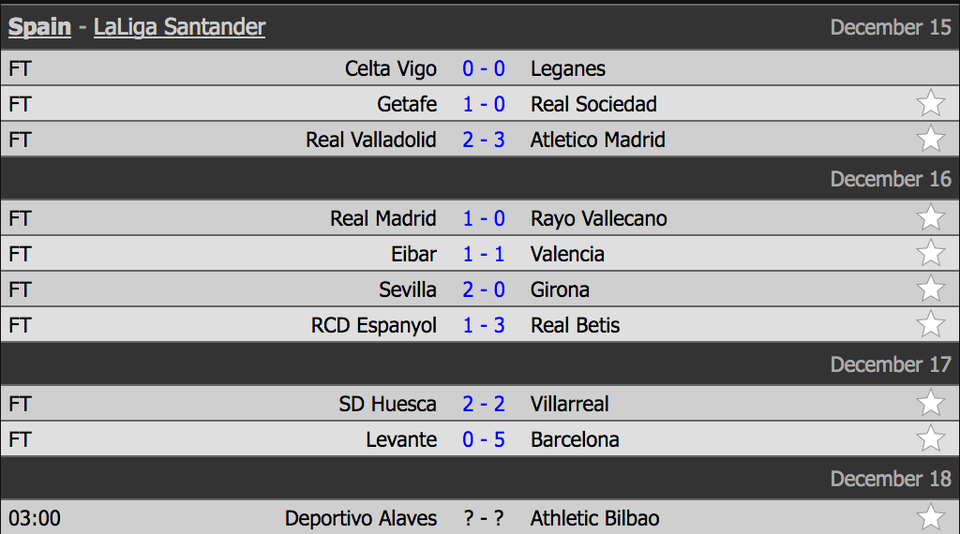Favorite the SD Huesca vs Villarreal match
The height and width of the screenshot is (534, 960).
coord(930,403)
